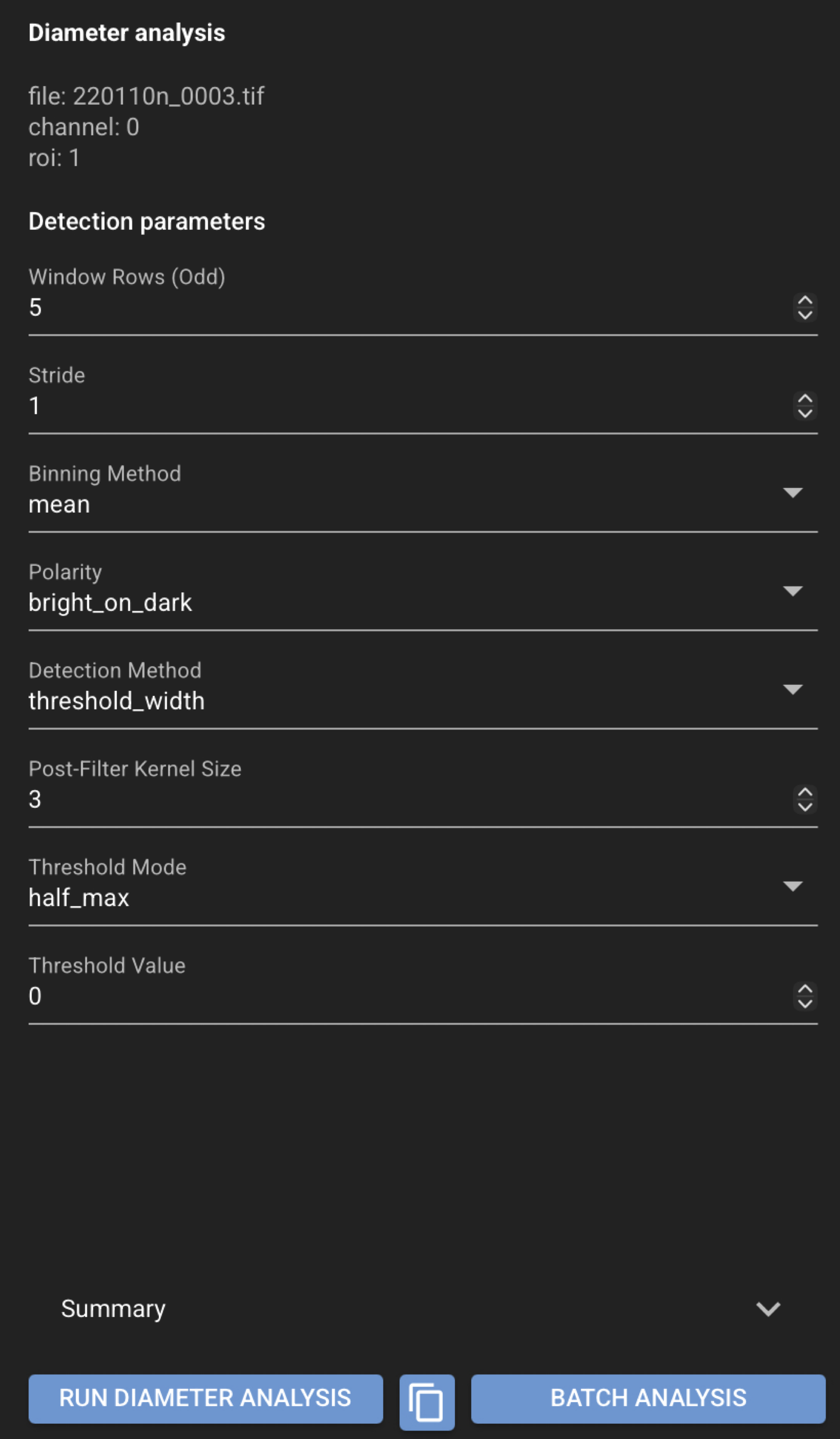Expand the Summary section chevron
This screenshot has height=1439, width=840.
768,1309
